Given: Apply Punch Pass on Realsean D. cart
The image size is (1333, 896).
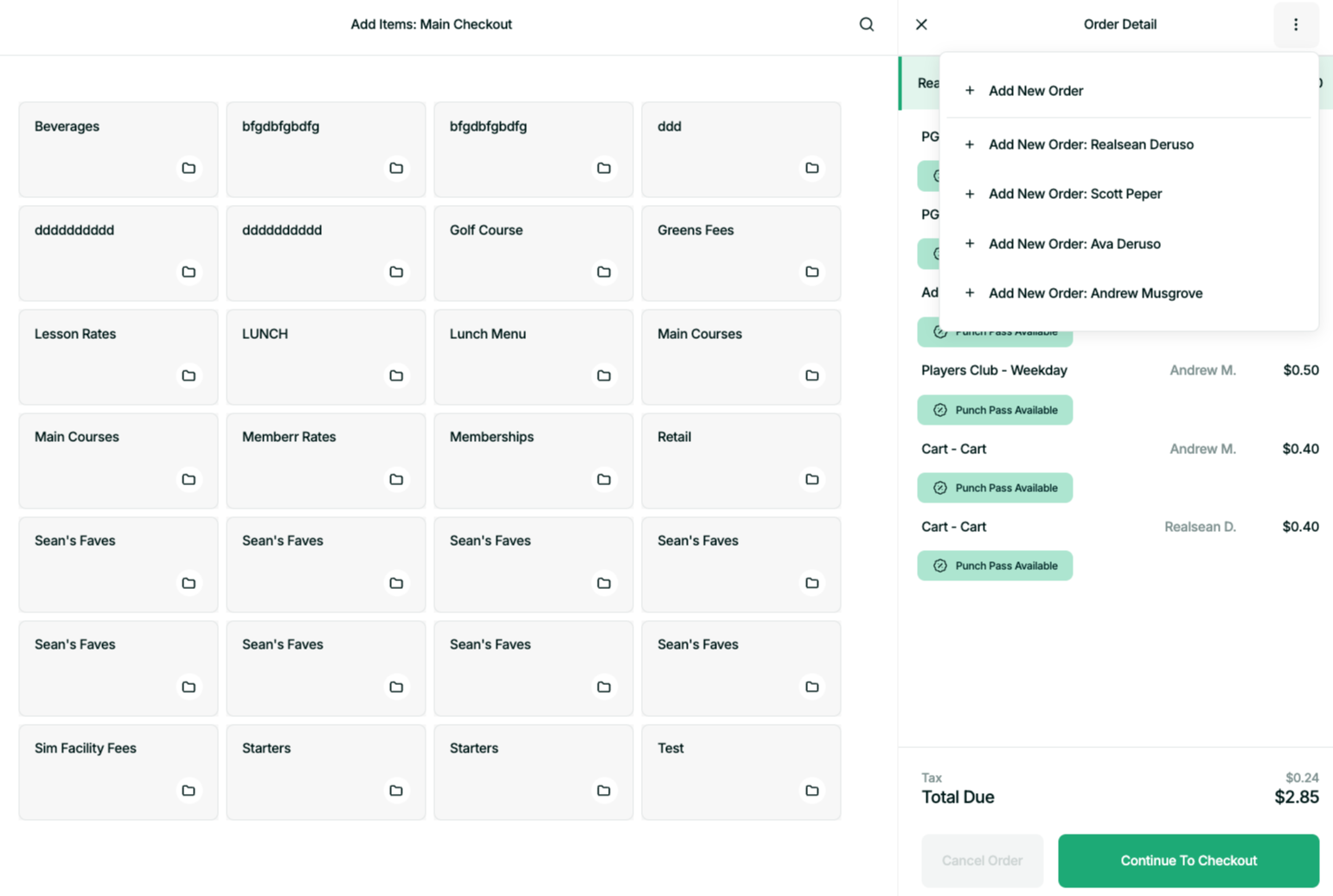Looking at the screenshot, I should tap(995, 566).
